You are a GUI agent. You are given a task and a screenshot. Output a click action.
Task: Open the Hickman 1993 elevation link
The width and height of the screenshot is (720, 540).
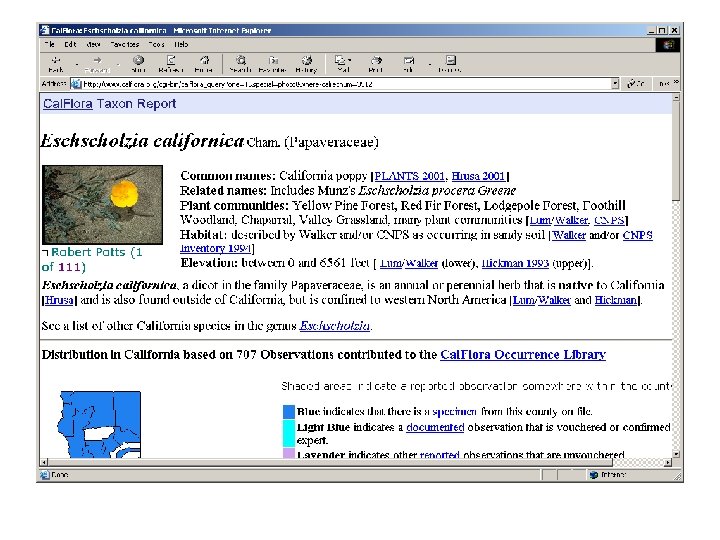(515, 263)
